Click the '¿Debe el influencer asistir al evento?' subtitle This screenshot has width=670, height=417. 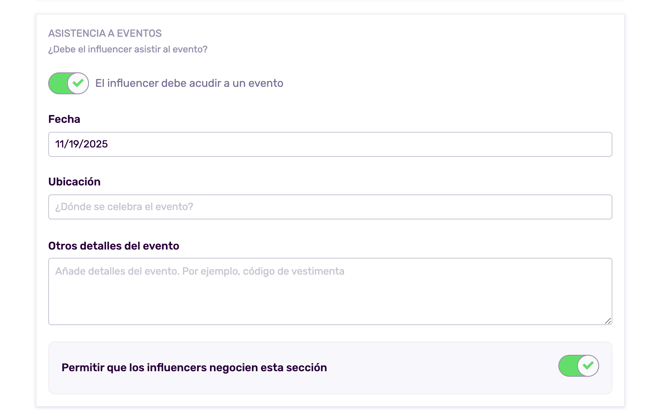click(128, 49)
